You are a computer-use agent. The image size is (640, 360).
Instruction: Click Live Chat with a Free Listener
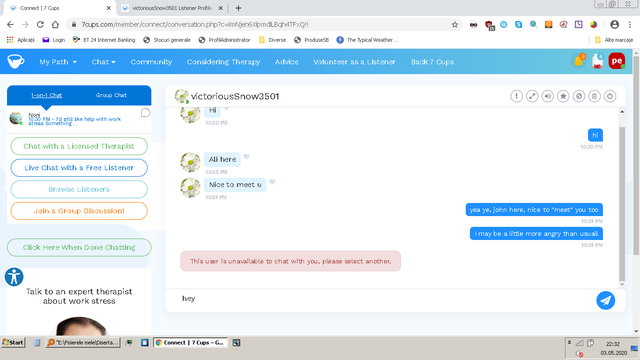click(79, 168)
